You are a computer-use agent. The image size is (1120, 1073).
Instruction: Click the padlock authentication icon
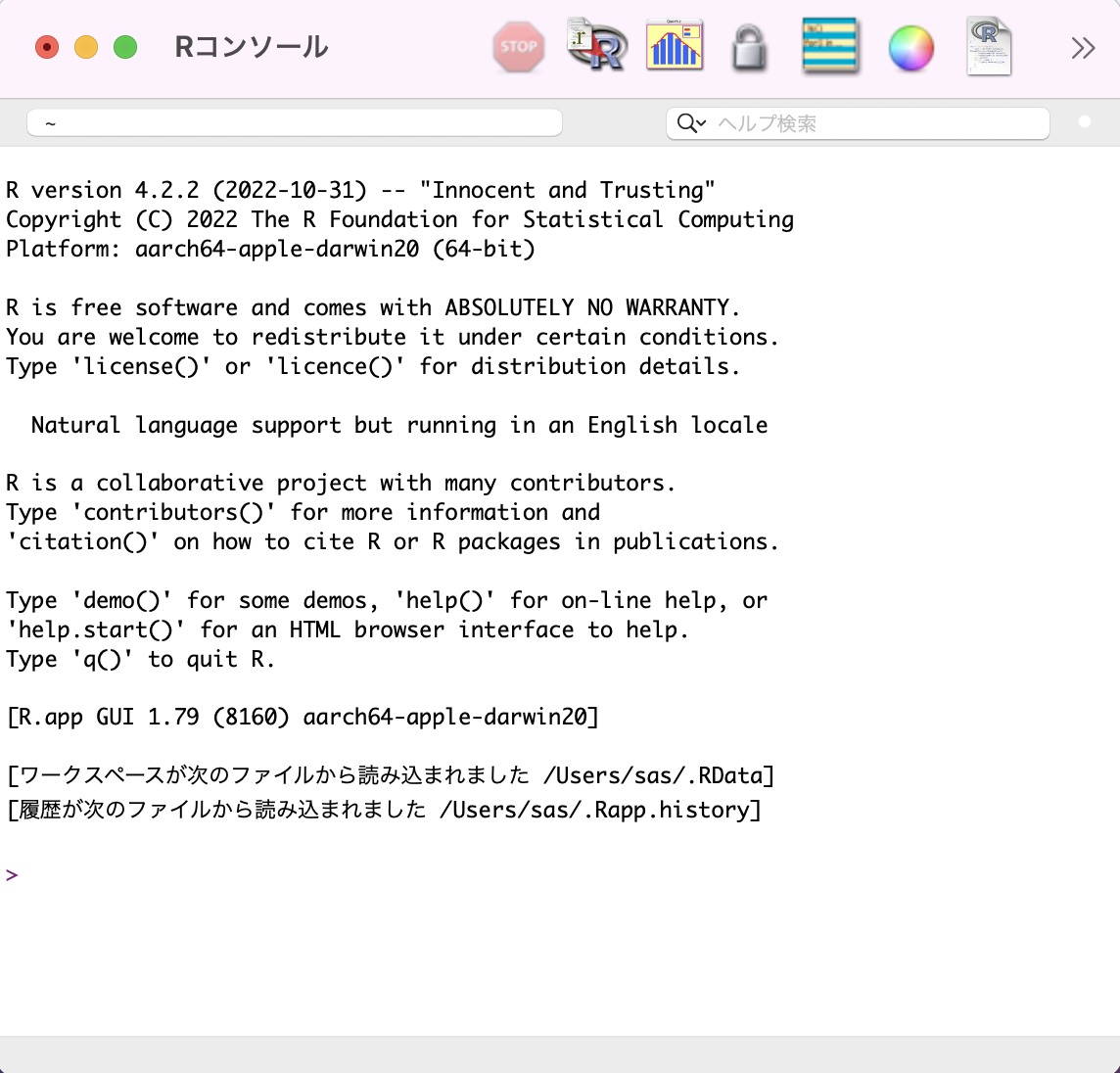tap(749, 48)
